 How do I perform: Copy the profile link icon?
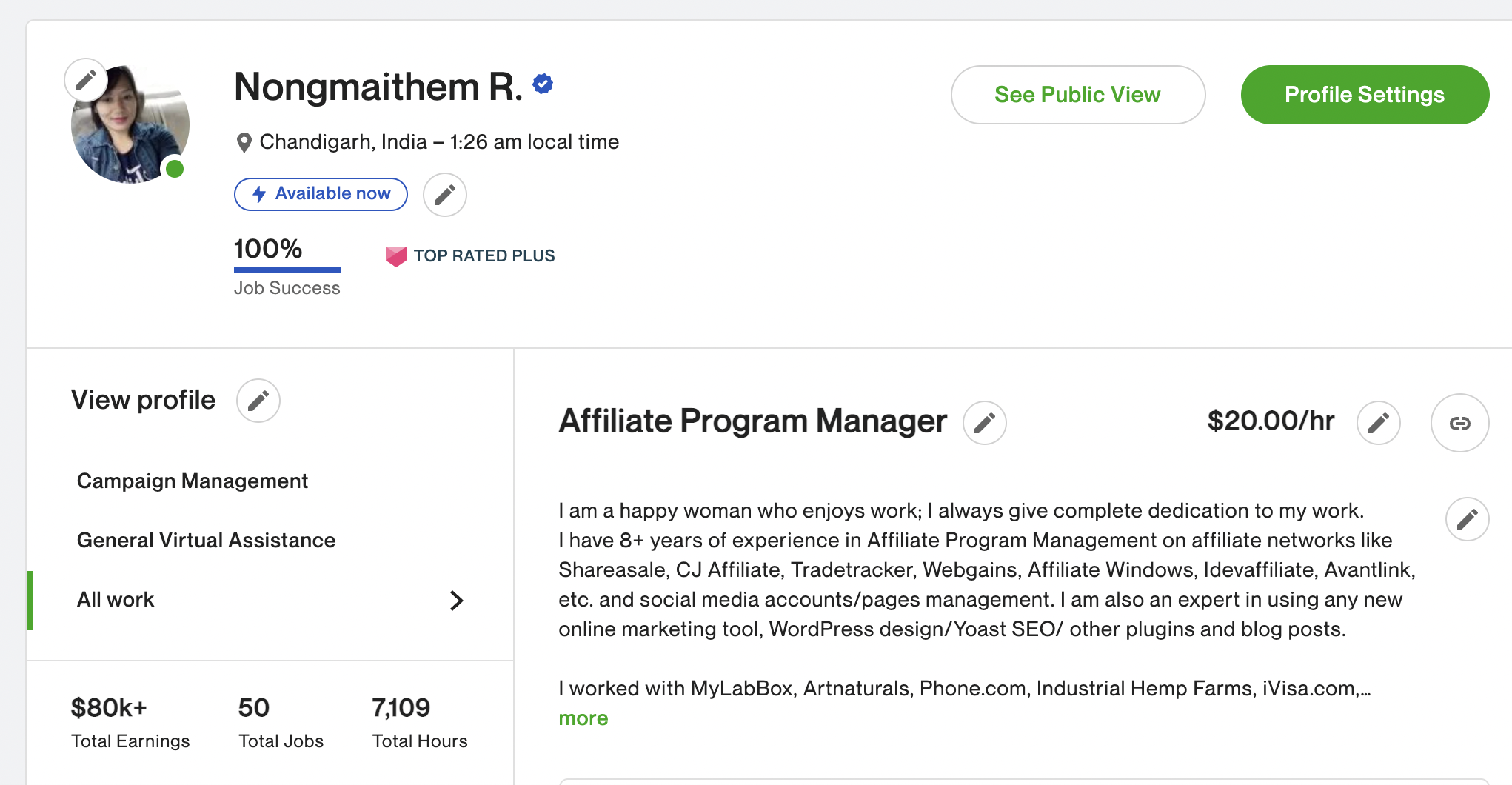(x=1459, y=423)
